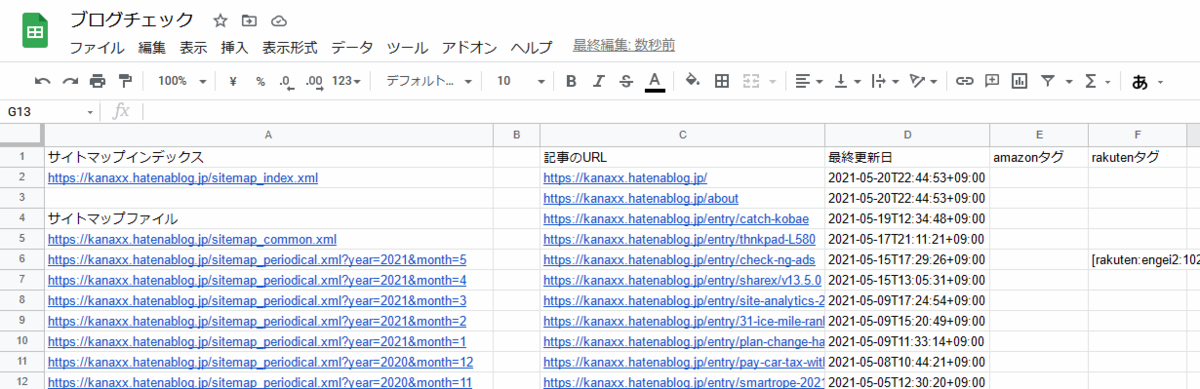Screen dimensions: 1200x389
Task: Open the 表示形式 menu
Action: [x=290, y=47]
